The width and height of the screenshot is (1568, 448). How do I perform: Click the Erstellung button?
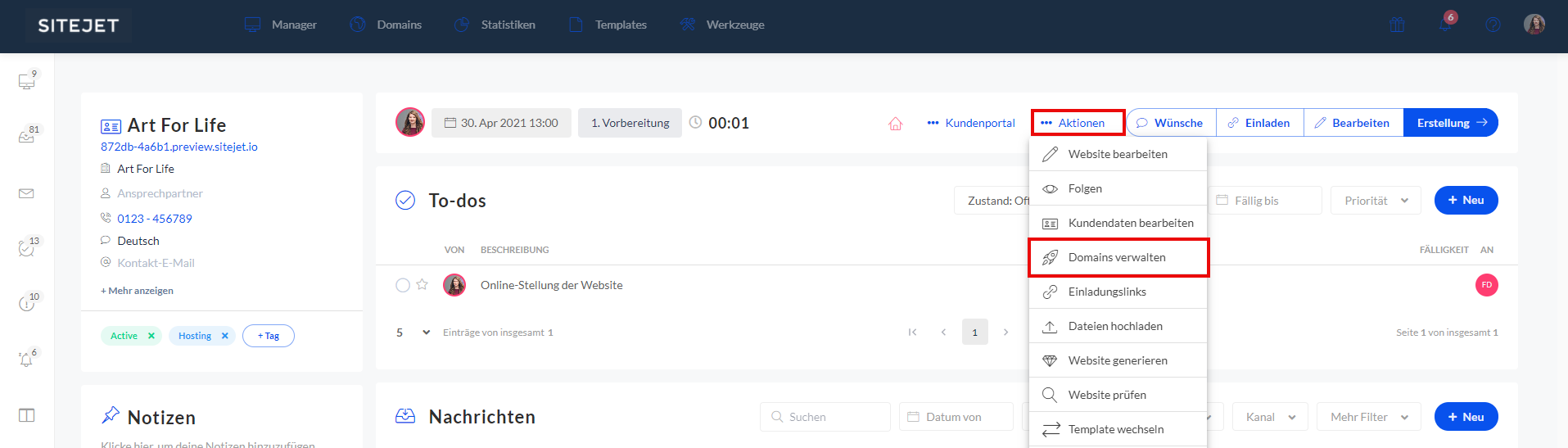(1450, 123)
